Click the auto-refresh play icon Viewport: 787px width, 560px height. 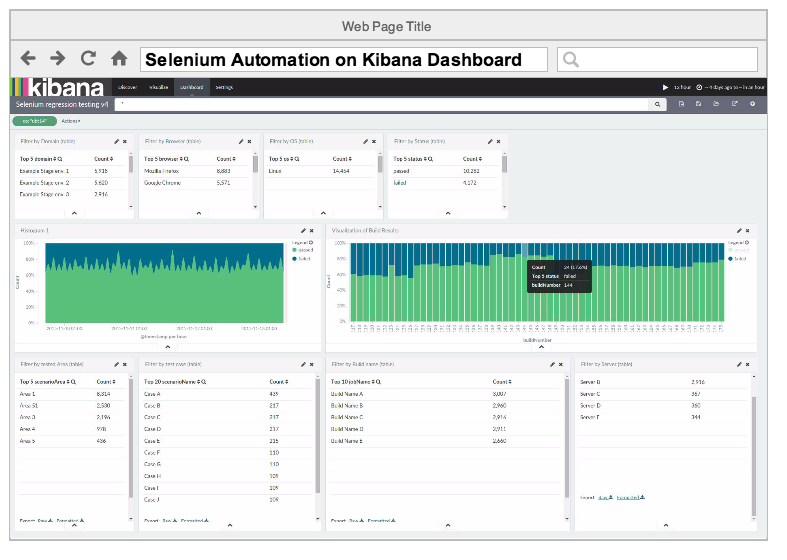click(x=666, y=87)
